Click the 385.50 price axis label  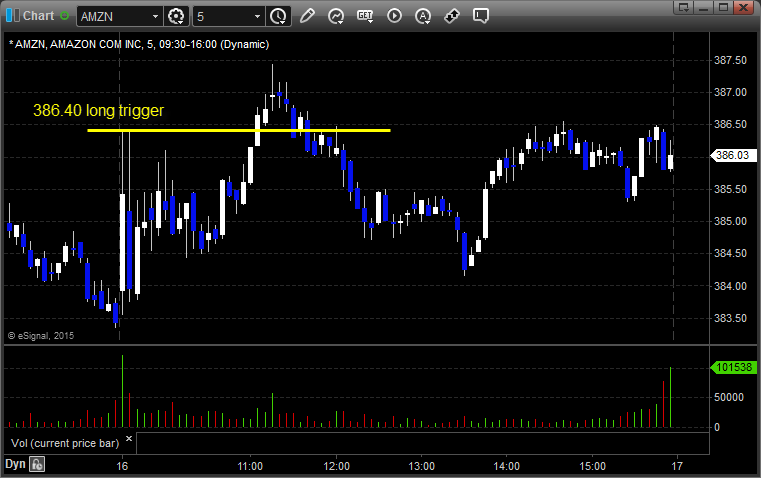pyautogui.click(x=730, y=189)
